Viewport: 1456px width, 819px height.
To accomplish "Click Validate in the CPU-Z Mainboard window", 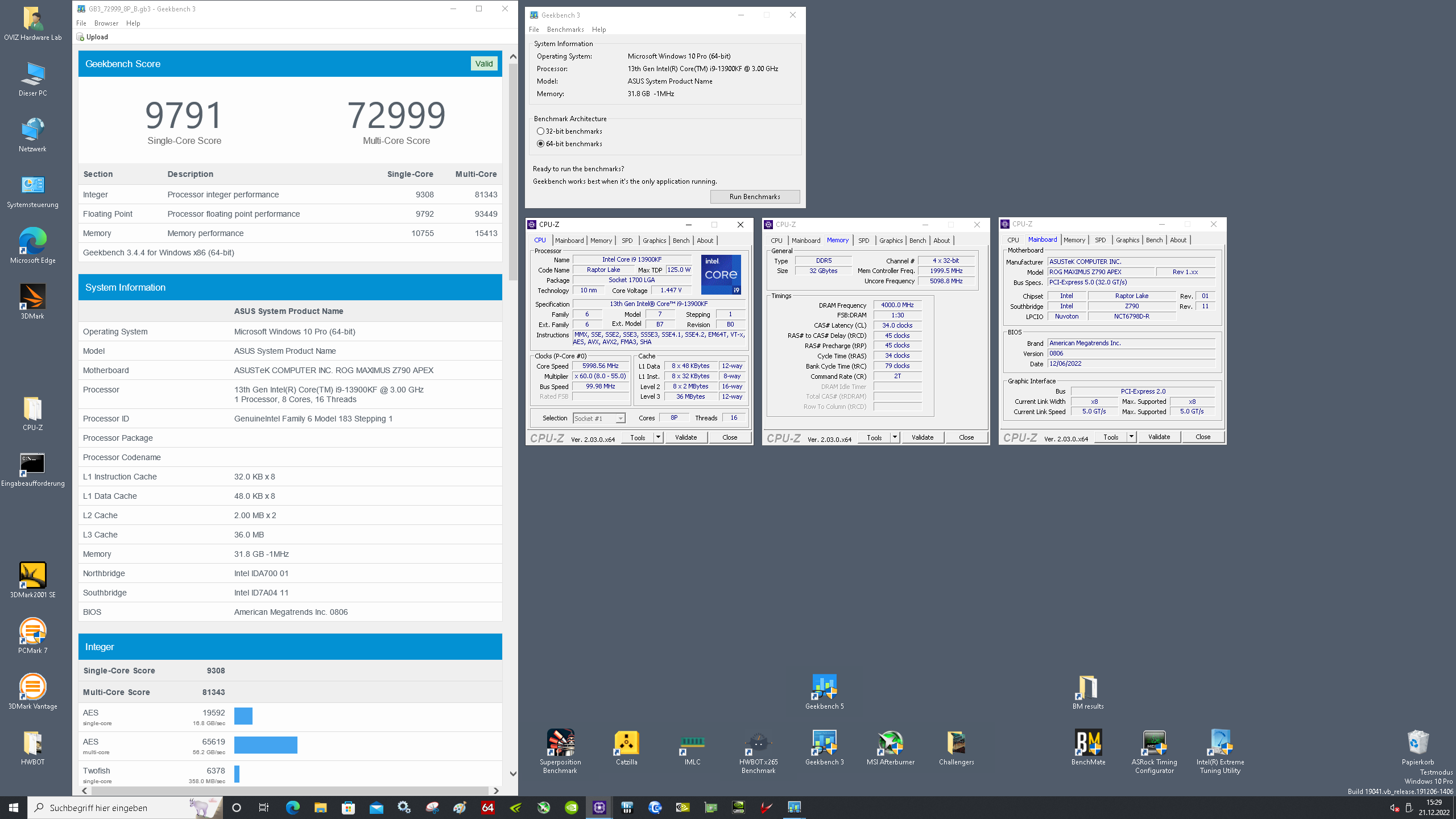I will point(1159,437).
